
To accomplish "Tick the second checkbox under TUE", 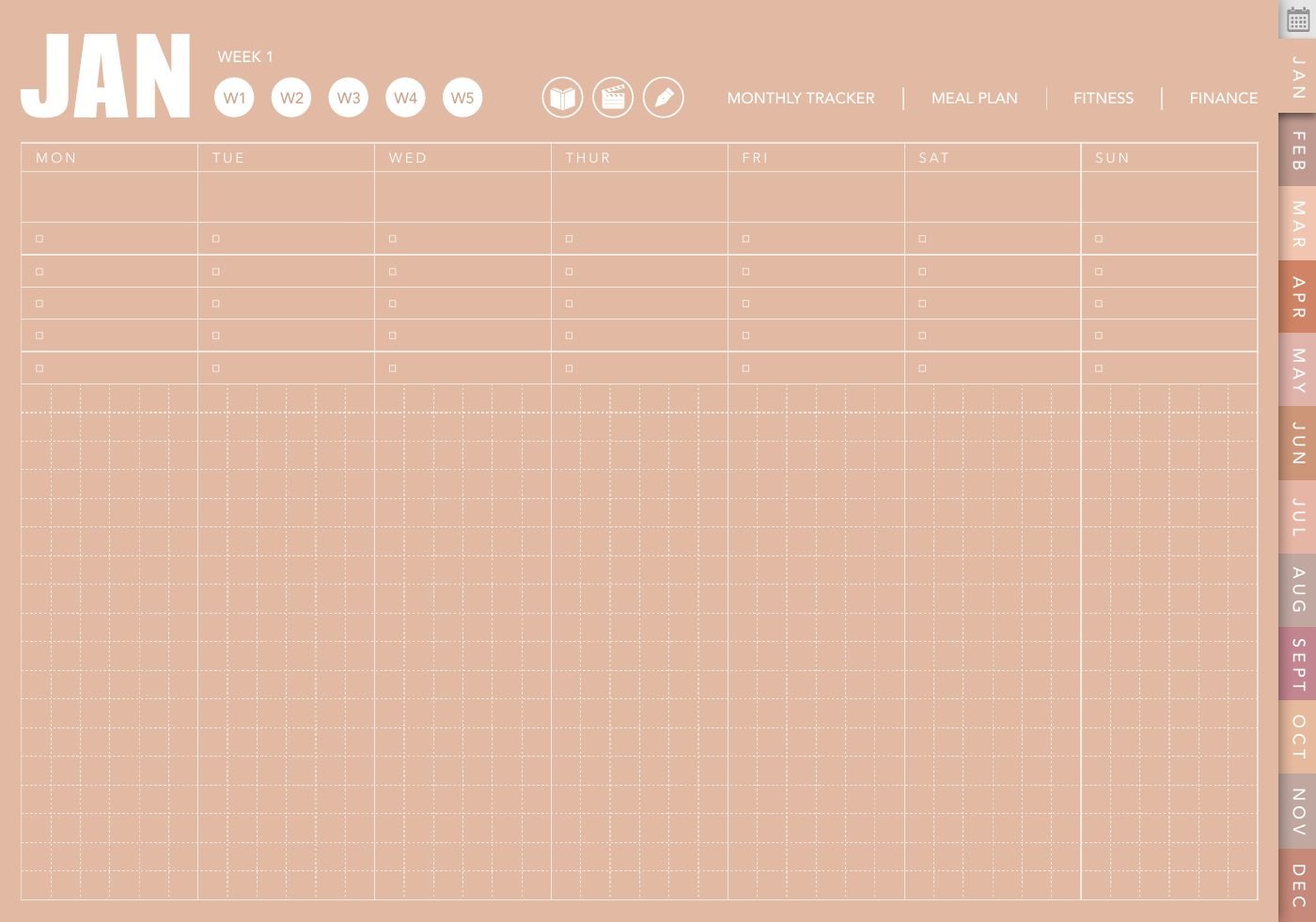I will tap(216, 272).
